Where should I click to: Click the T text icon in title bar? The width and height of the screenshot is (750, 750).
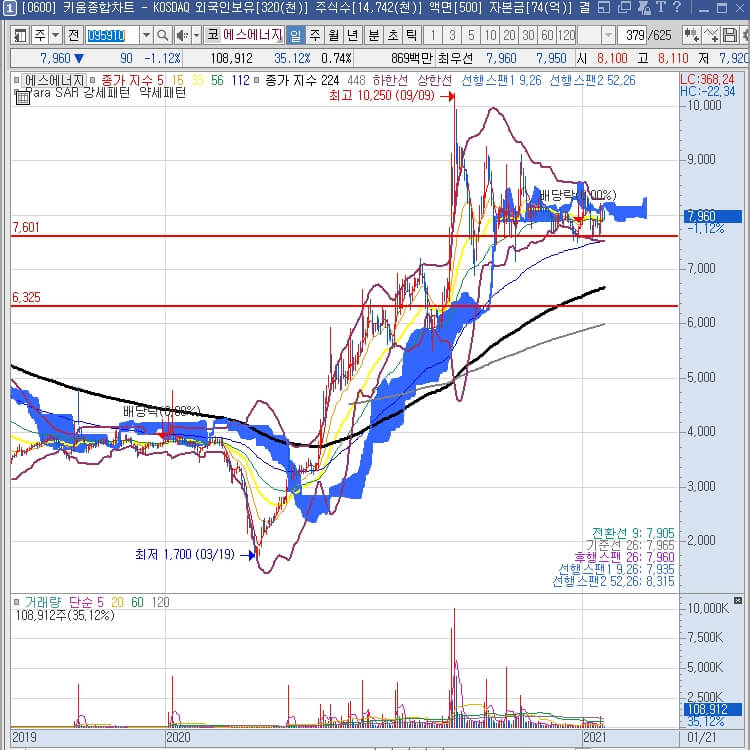(661, 7)
